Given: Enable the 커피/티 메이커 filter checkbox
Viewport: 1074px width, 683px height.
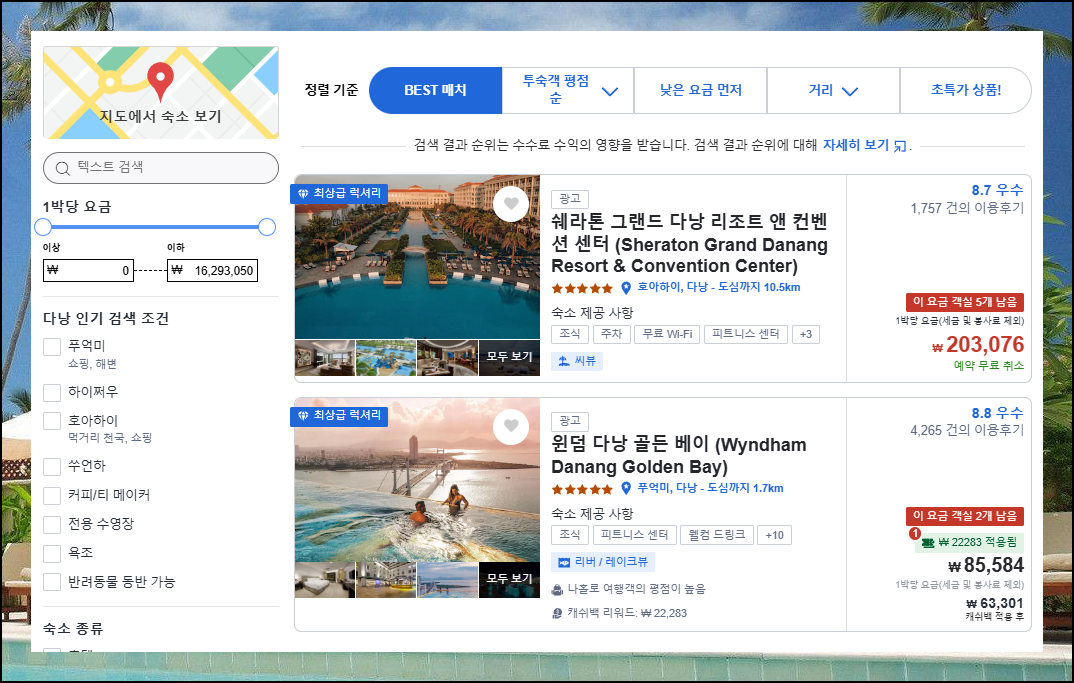Looking at the screenshot, I should pyautogui.click(x=52, y=495).
